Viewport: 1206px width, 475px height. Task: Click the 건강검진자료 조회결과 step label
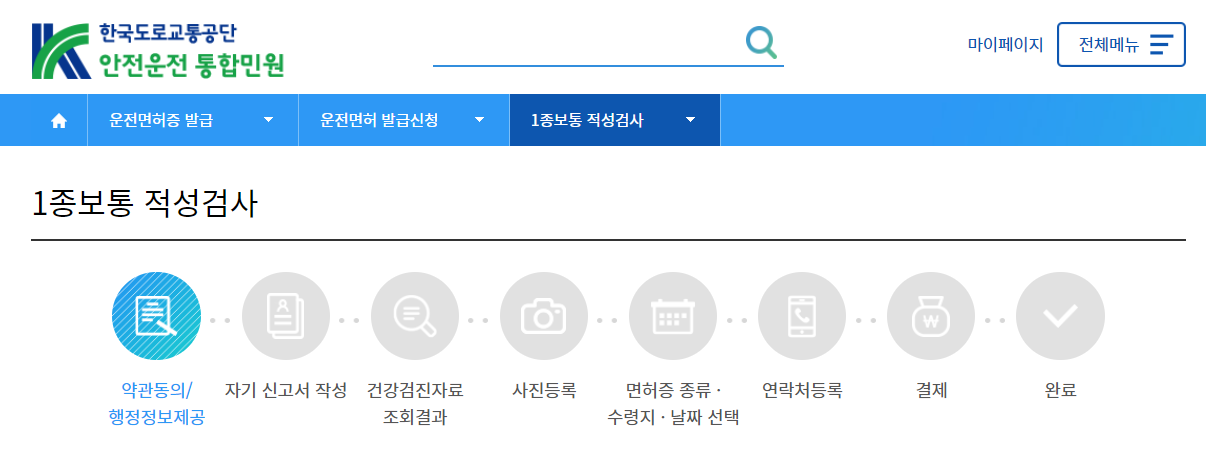415,404
